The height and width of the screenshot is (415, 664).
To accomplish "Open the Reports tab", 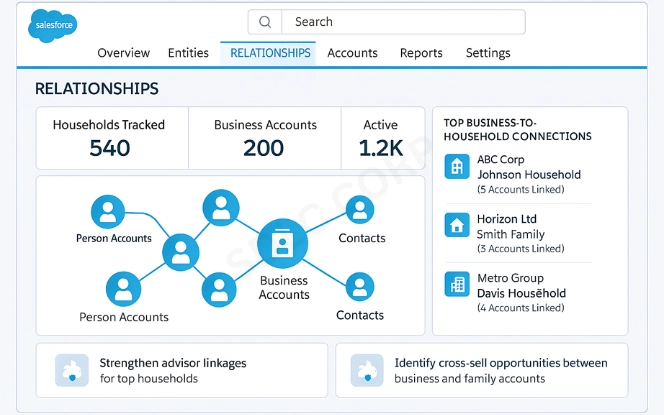I will point(421,53).
